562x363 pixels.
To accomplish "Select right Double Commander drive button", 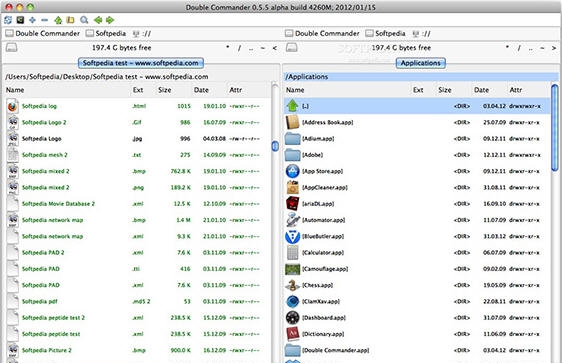I will pos(322,33).
